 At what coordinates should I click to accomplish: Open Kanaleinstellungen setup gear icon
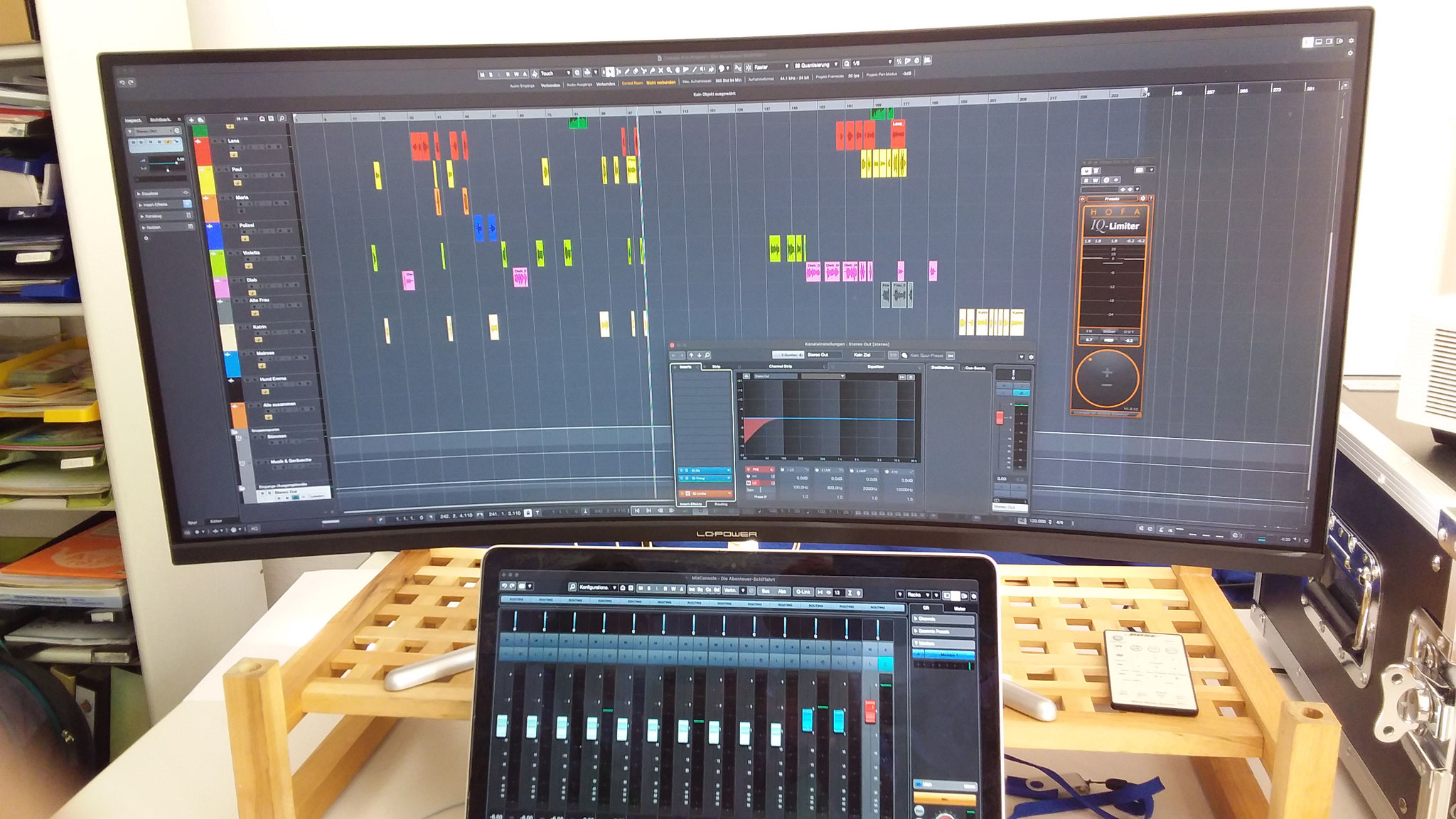tap(1031, 357)
